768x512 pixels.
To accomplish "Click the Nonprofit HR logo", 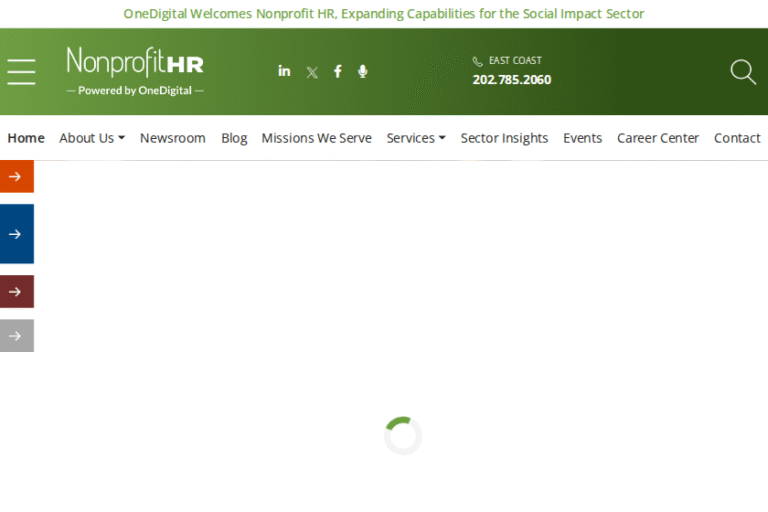I will tap(135, 70).
